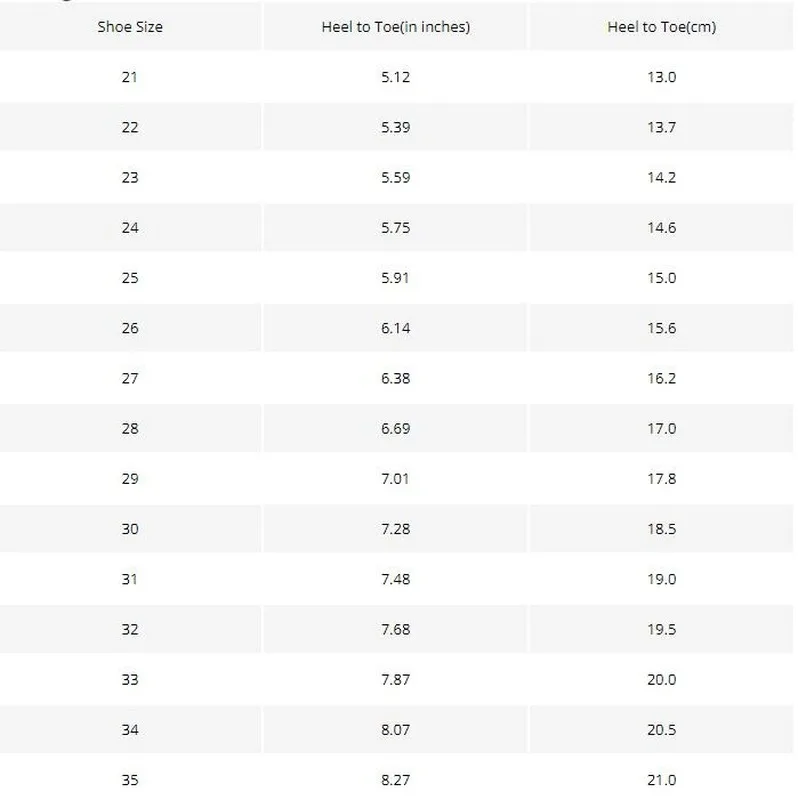This screenshot has height=800, width=798.
Task: Click the Shoe Size column header
Action: click(x=130, y=27)
